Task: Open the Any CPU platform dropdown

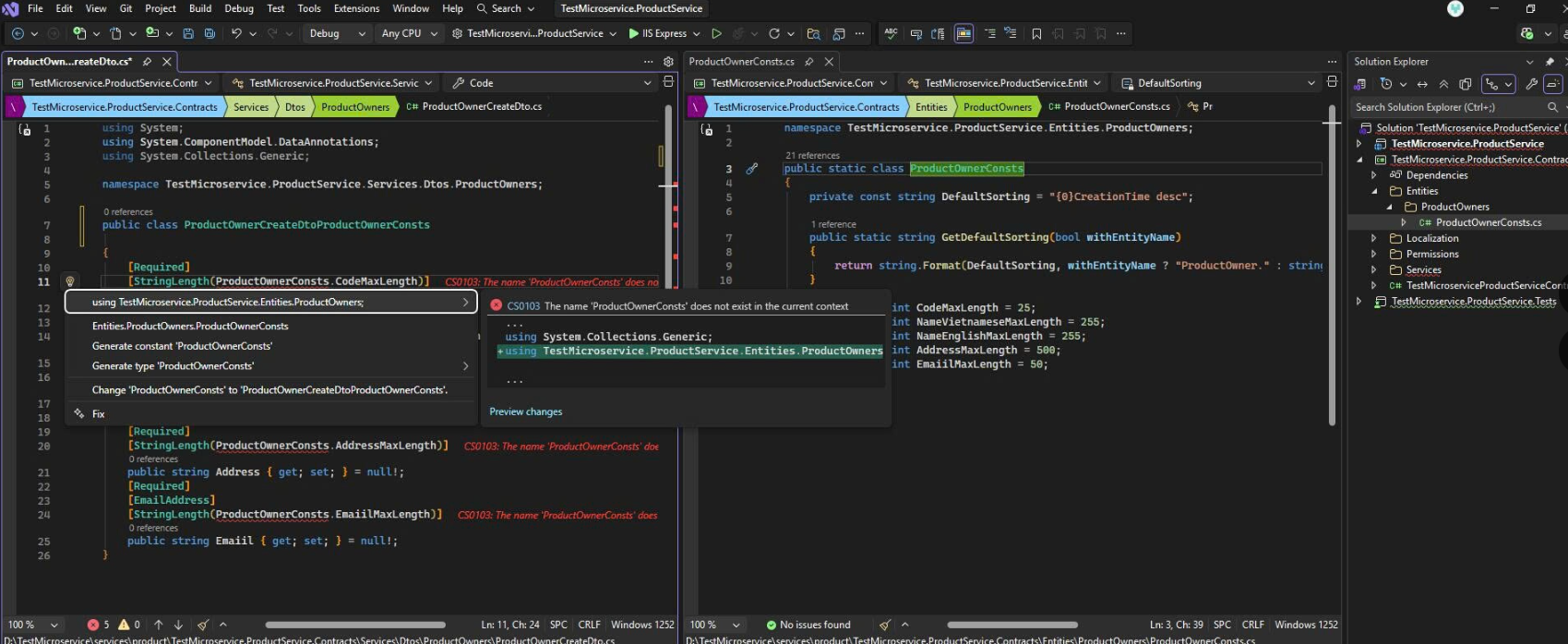Action: pos(408,33)
